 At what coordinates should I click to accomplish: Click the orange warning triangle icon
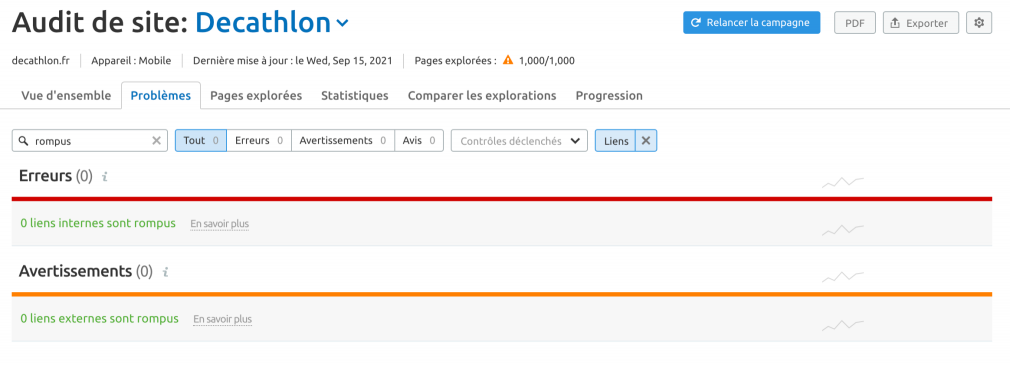(508, 61)
